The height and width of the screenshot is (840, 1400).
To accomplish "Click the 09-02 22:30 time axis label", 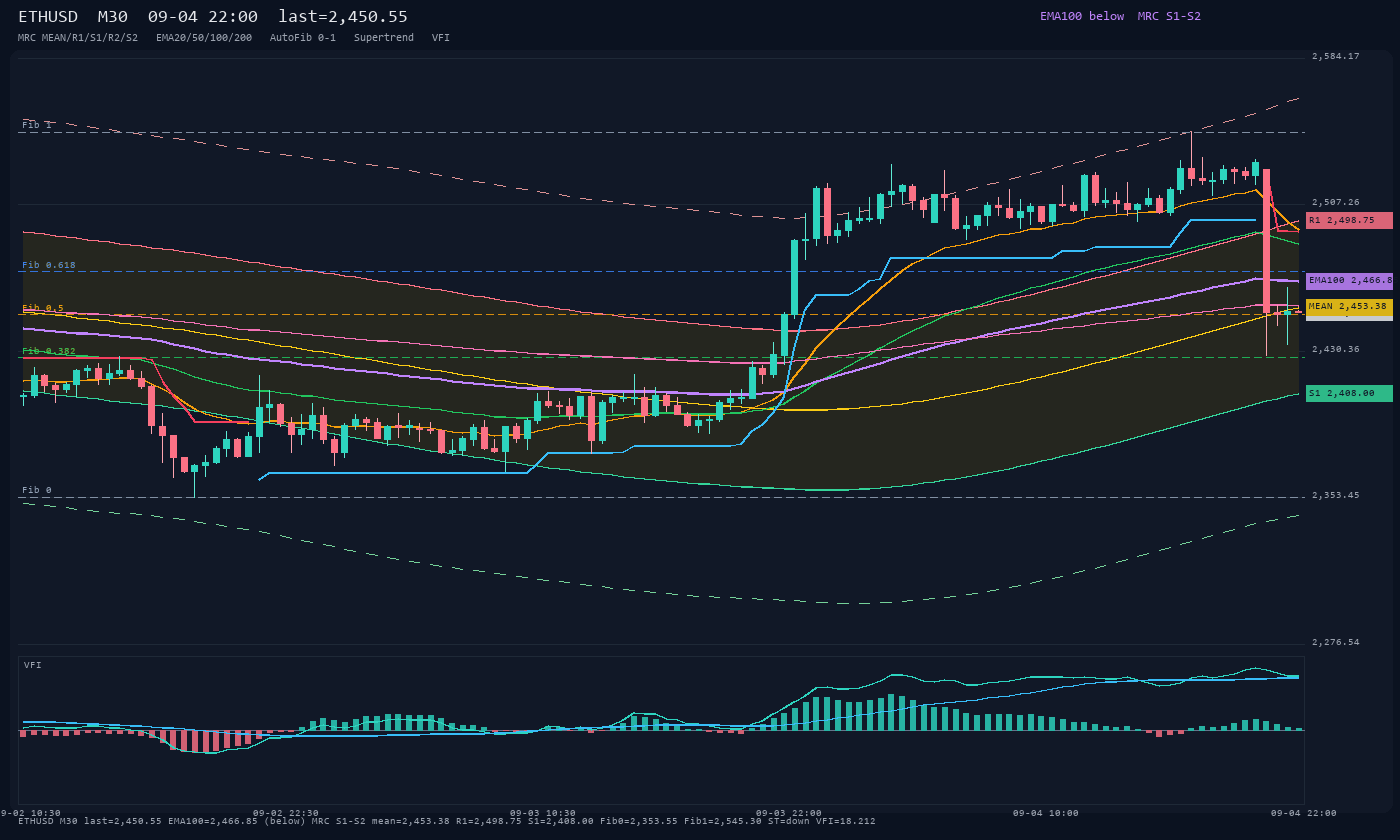I will (x=286, y=813).
